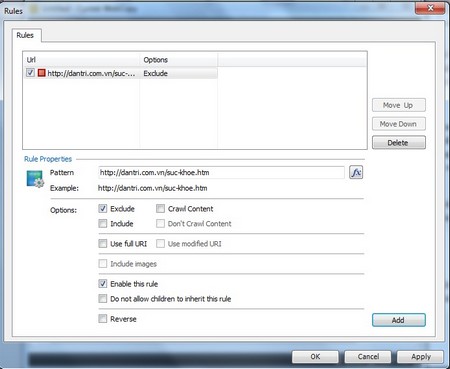Click into the Pattern text field
Image resolution: width=450 pixels, height=369 pixels.
coord(221,173)
